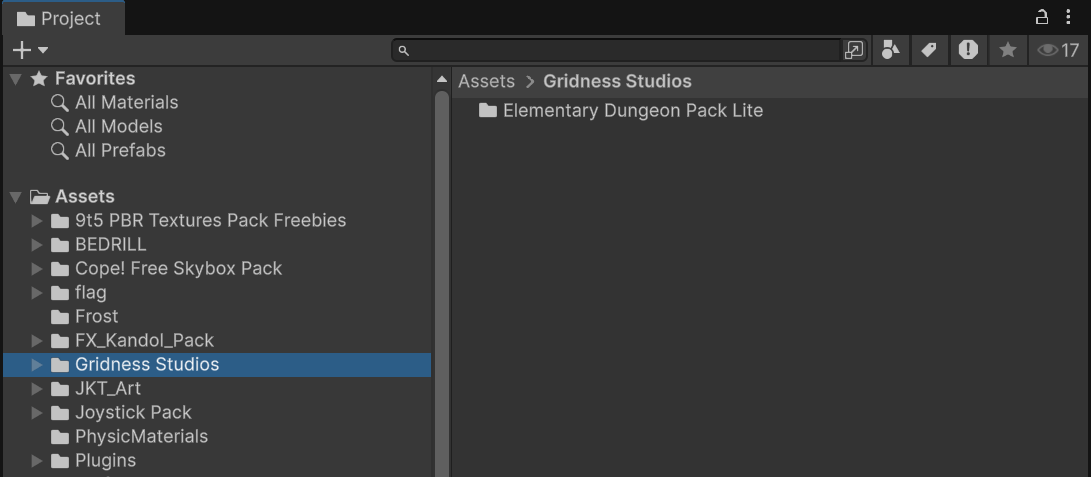
Task: Select the Joystick Pack folder
Action: tap(132, 413)
